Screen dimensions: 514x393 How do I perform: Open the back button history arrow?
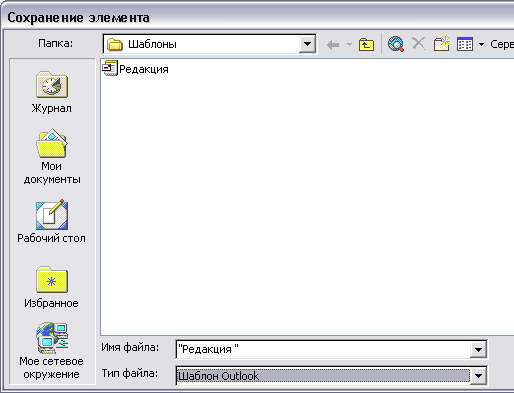(349, 44)
